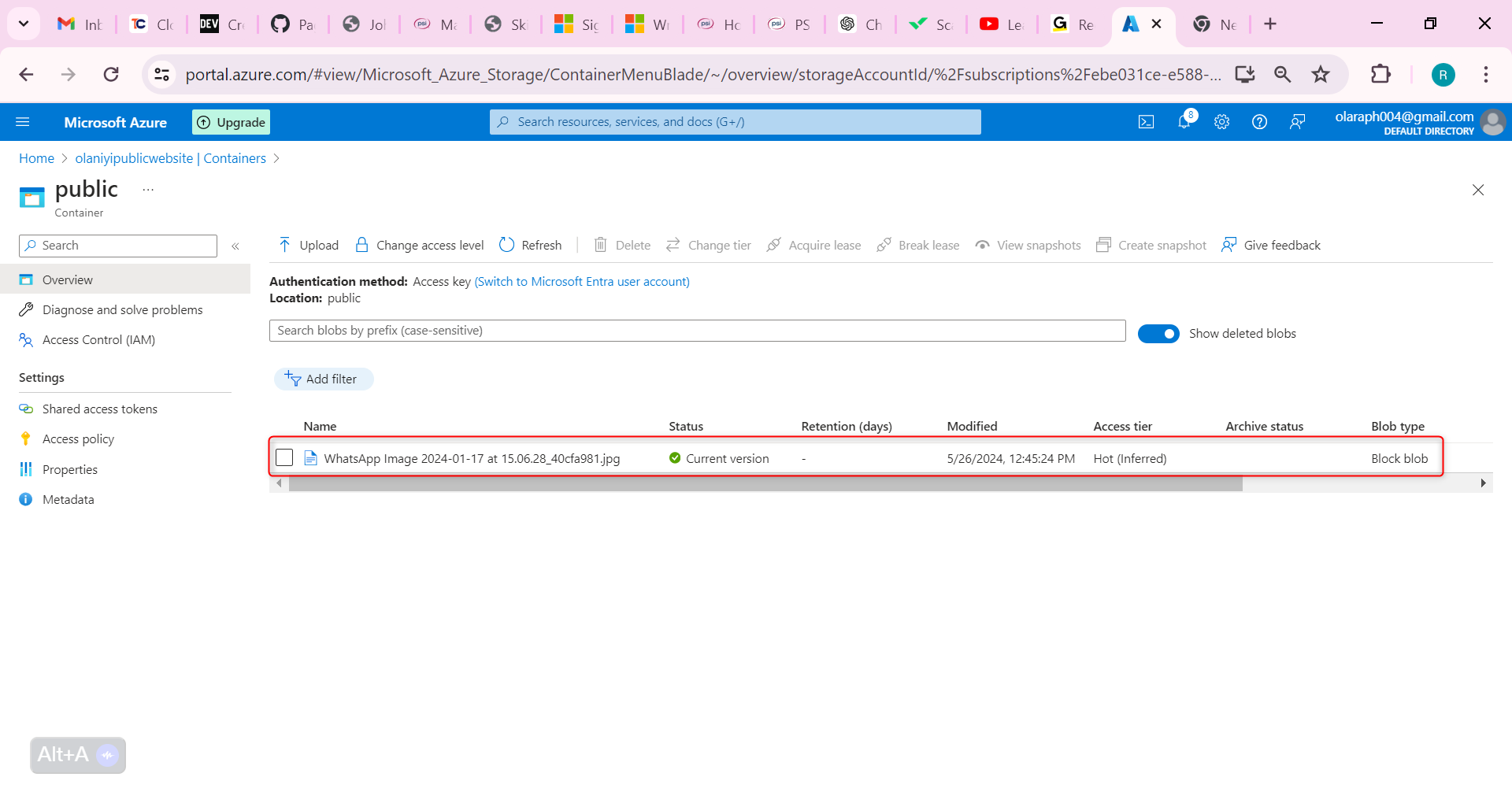Click Acquire lease
1512x803 pixels.
click(x=814, y=245)
